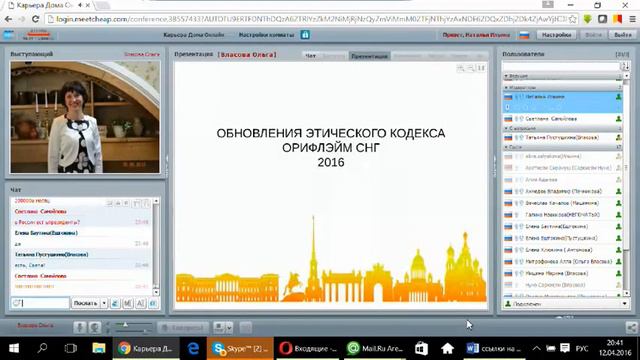The image size is (640, 360).
Task: Open the Подключен status dropdown
Action: [x=624, y=304]
